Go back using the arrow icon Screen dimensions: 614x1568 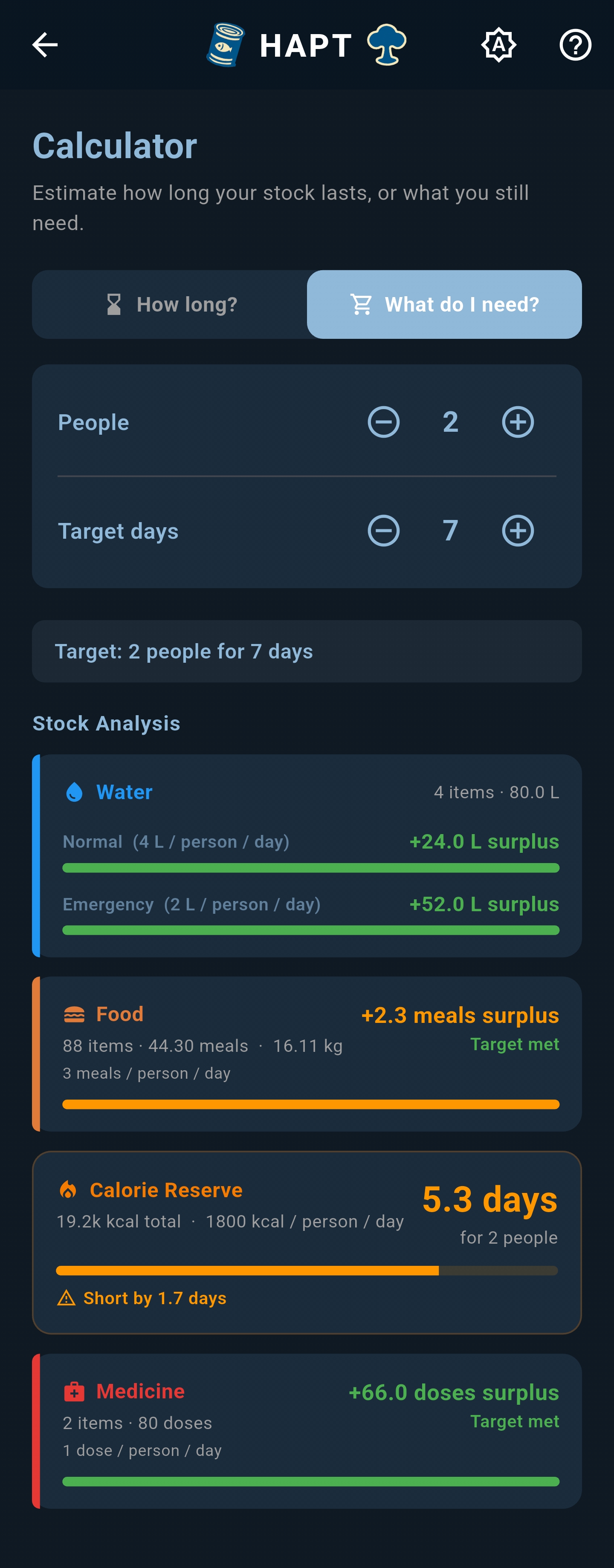(x=45, y=44)
